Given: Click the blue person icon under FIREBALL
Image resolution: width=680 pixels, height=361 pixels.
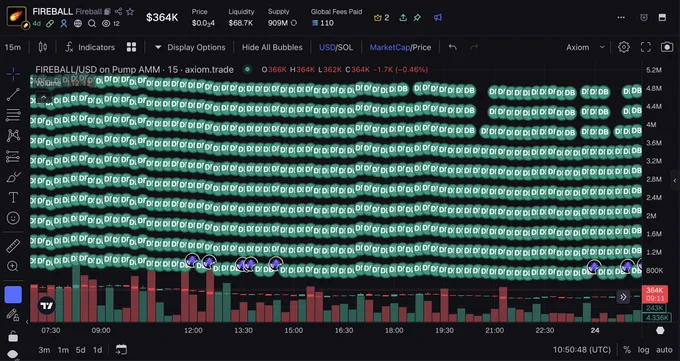Looking at the screenshot, I should click(64, 24).
